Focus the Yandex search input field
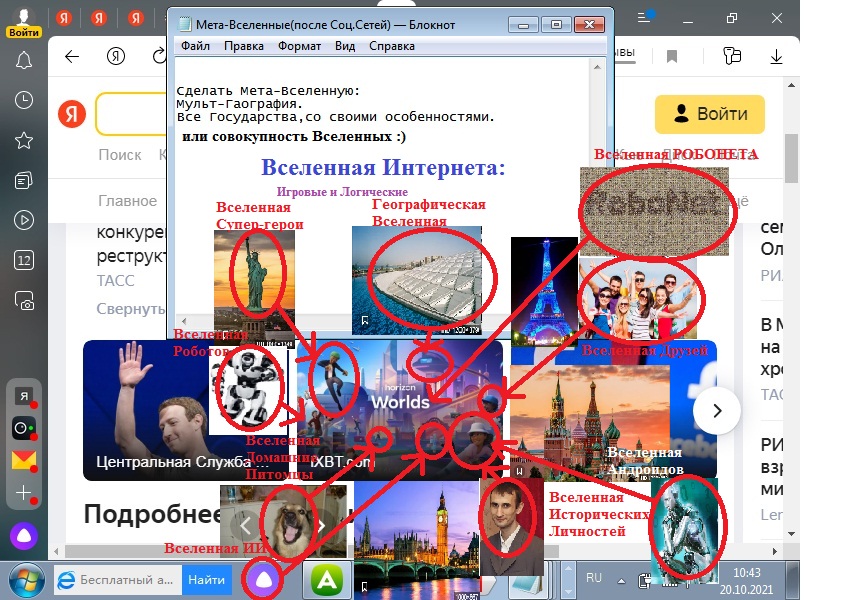 (131, 114)
